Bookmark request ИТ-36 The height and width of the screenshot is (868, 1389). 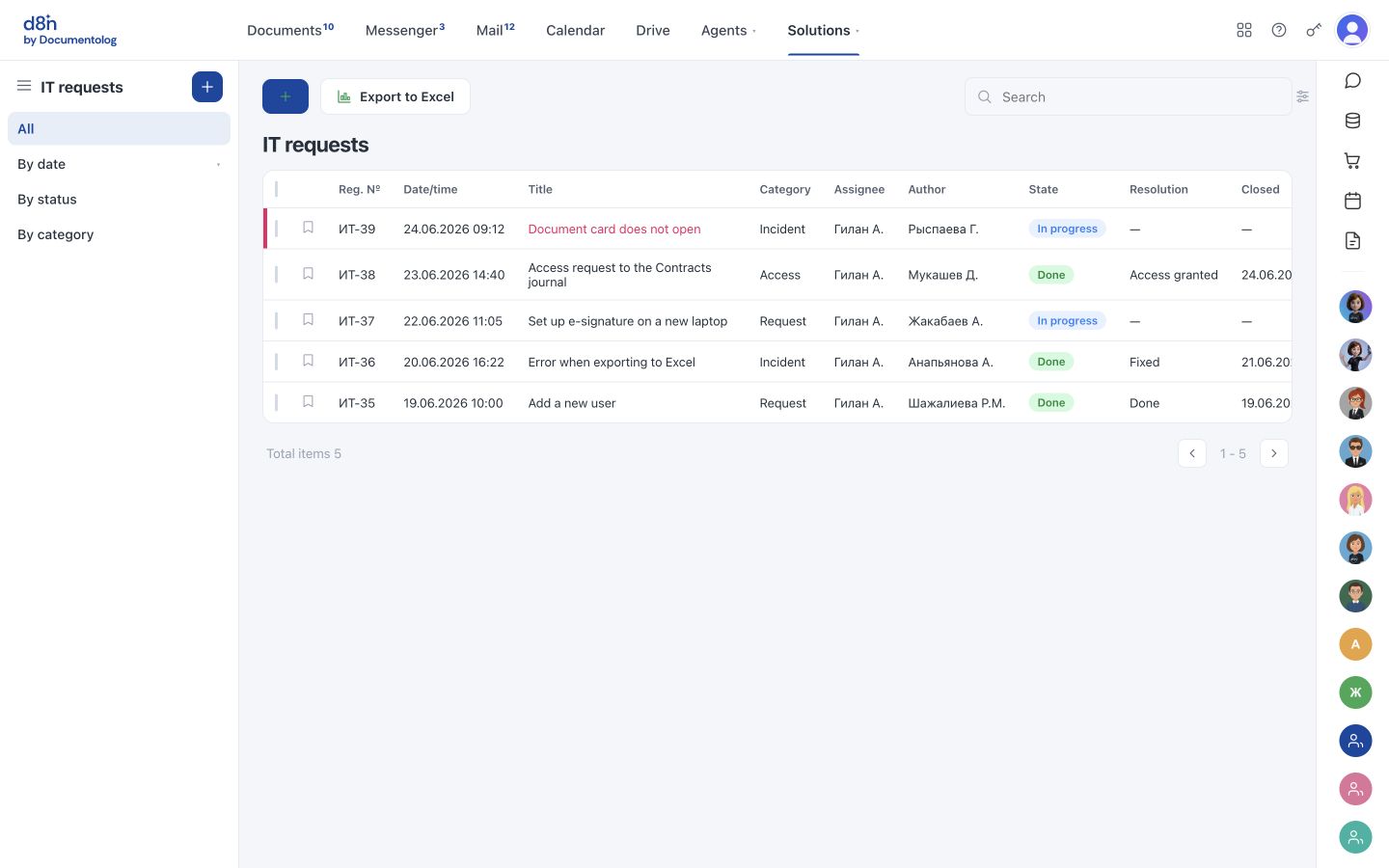coord(309,361)
